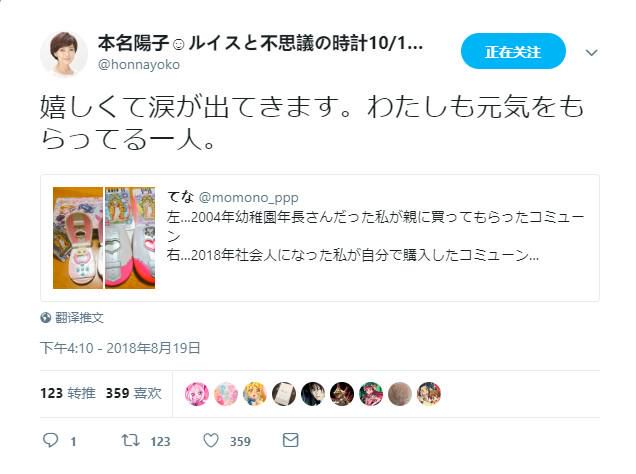The width and height of the screenshot is (636, 474).
Task: Click the retweet arrows icon
Action: (131, 440)
